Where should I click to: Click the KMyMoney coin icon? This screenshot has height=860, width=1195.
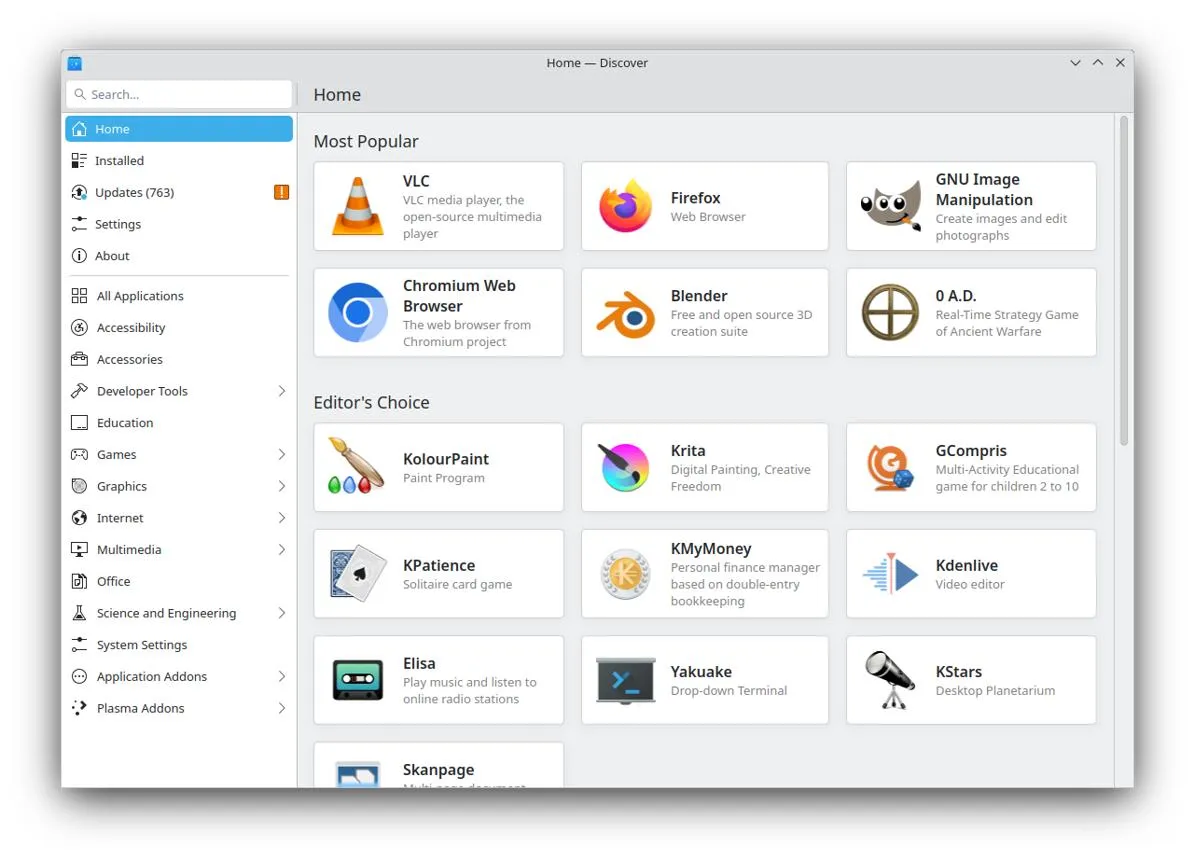tap(625, 573)
